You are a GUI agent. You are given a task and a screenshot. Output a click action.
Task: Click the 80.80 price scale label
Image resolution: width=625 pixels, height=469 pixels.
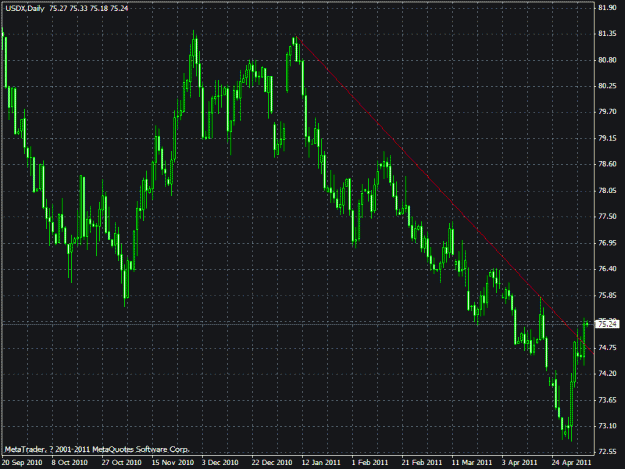607,60
